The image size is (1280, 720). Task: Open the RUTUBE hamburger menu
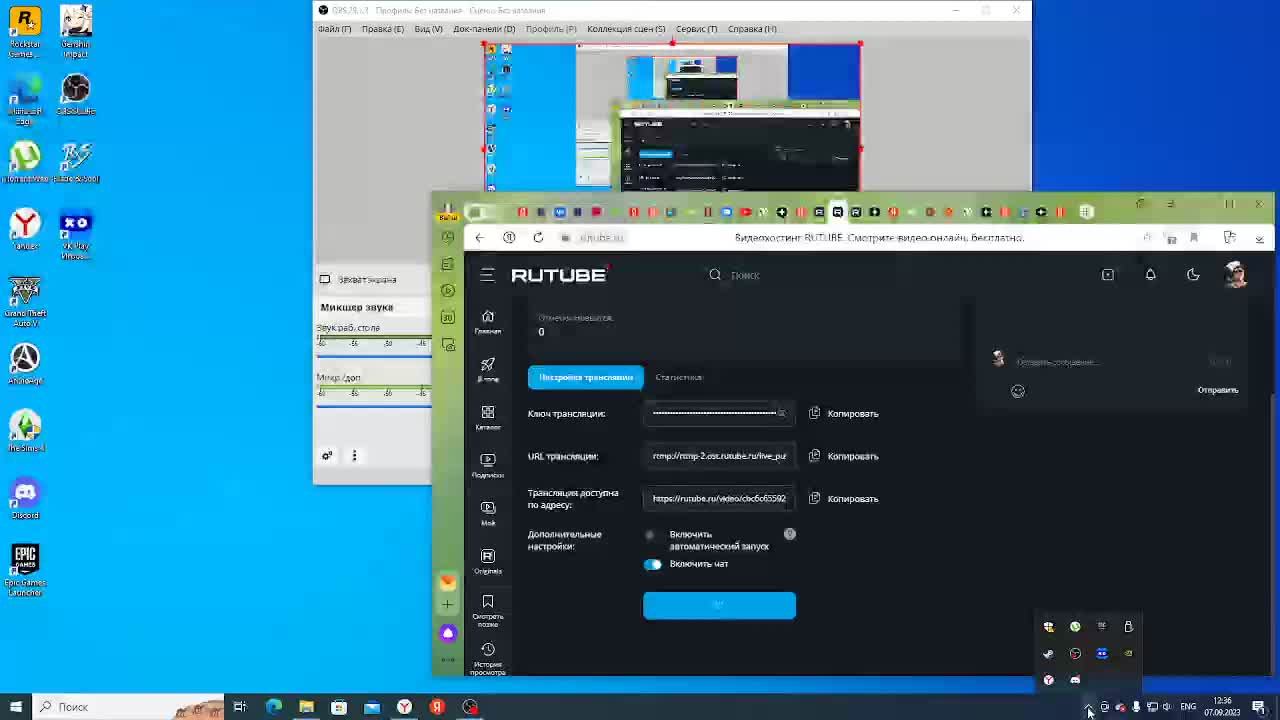coord(487,275)
